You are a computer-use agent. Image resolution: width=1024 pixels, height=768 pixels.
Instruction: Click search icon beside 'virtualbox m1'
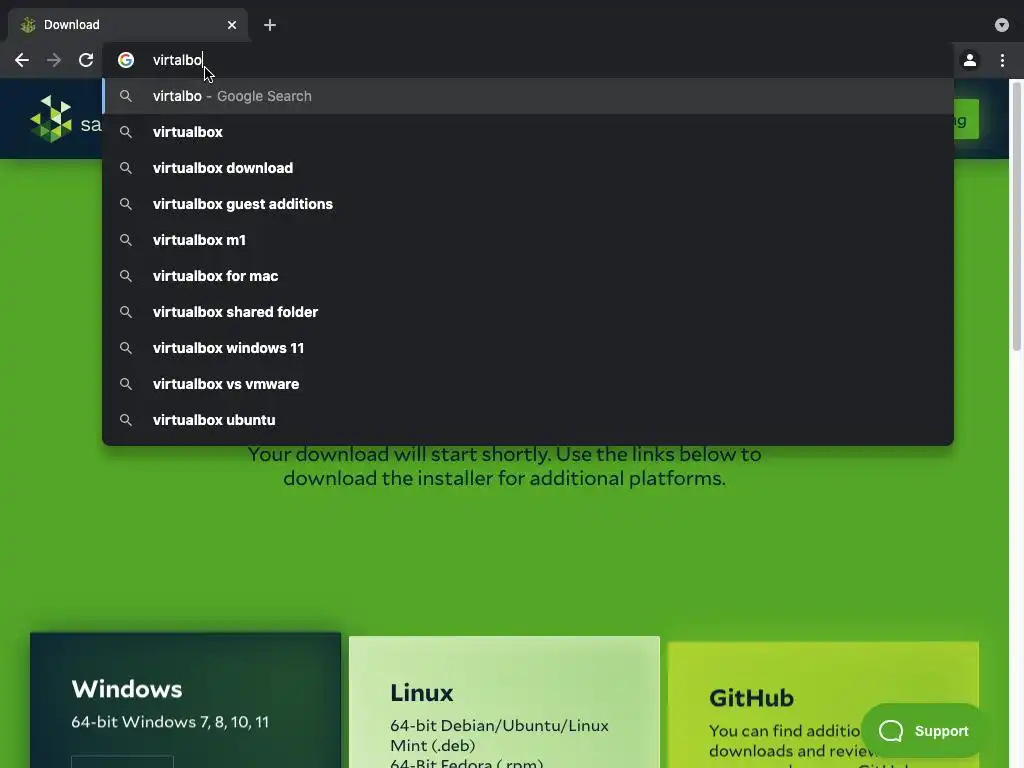point(126,240)
